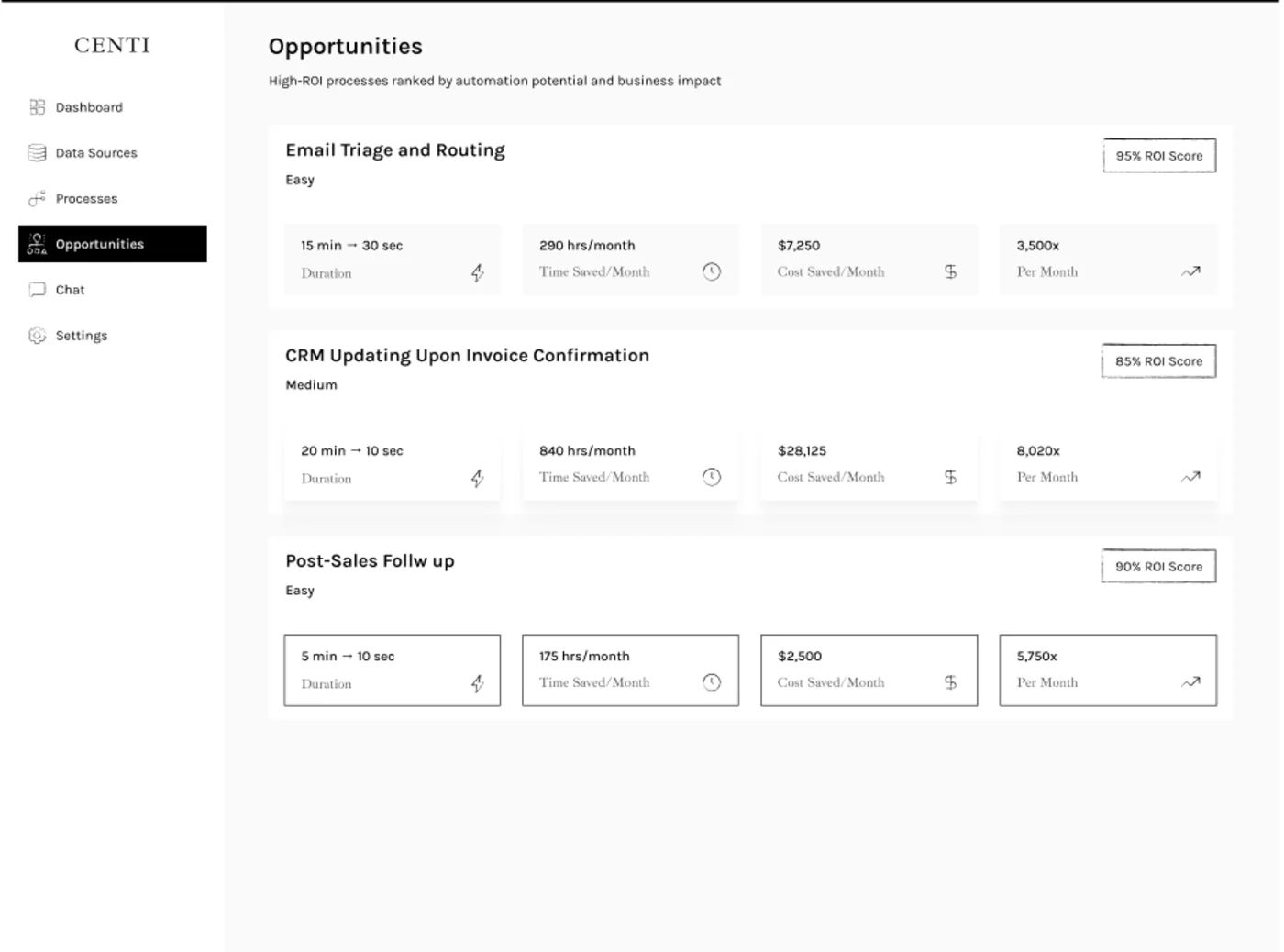Click the trend arrow on 3,500x Per Month card
Screen dimensions: 1284x952
coord(1190,271)
